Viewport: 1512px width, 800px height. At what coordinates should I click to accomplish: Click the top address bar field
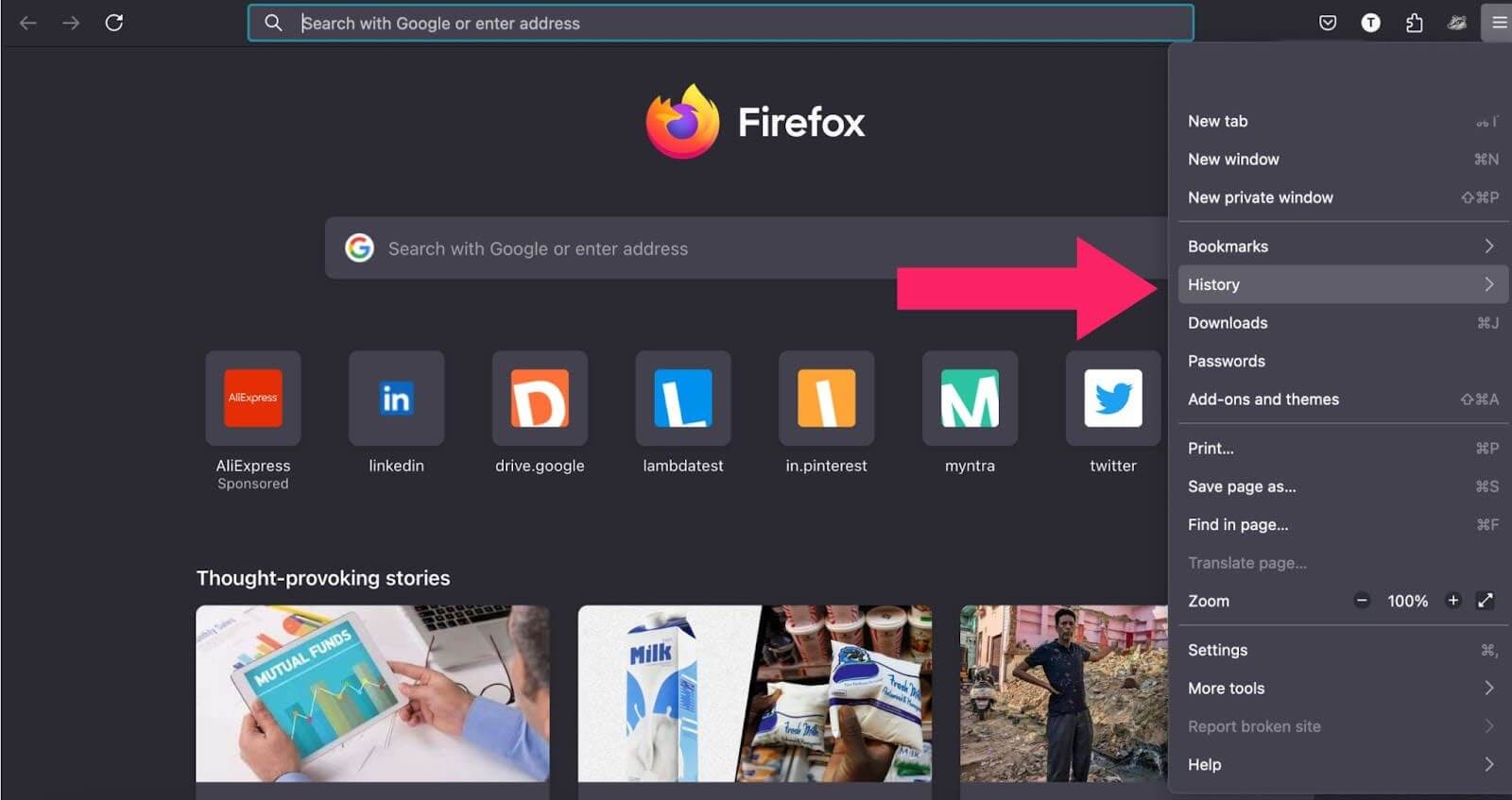coord(720,23)
